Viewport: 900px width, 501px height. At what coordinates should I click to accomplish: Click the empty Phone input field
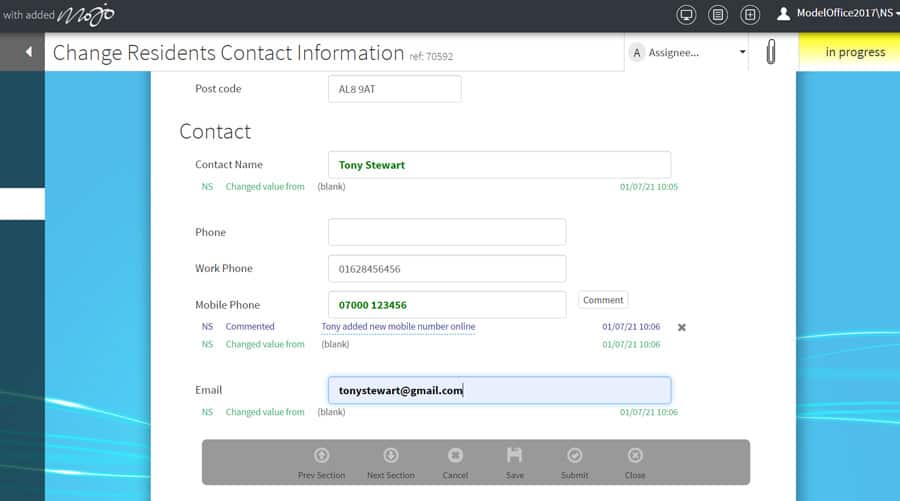446,232
